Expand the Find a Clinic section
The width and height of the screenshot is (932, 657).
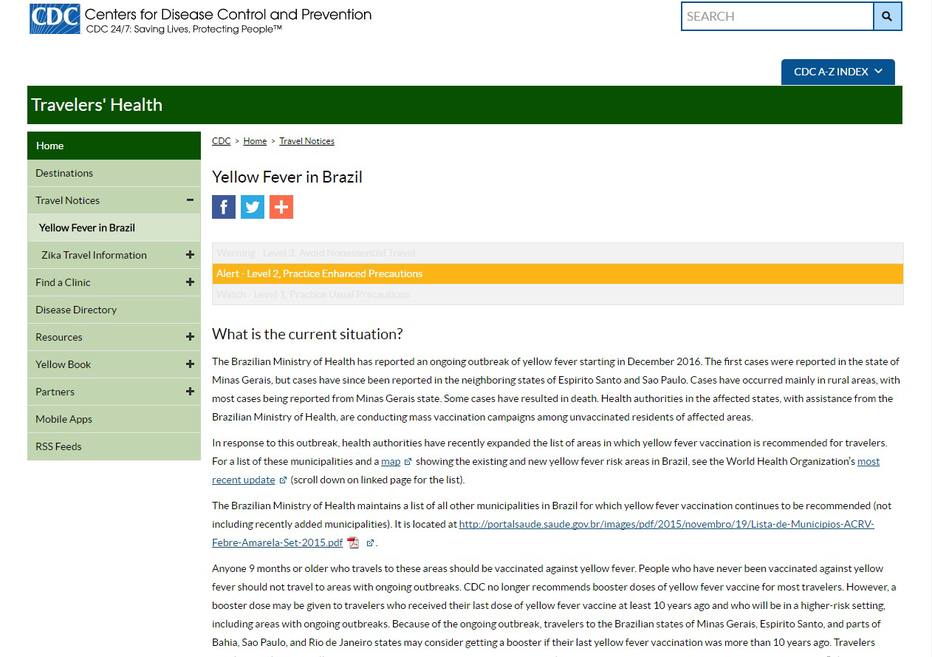pyautogui.click(x=190, y=282)
